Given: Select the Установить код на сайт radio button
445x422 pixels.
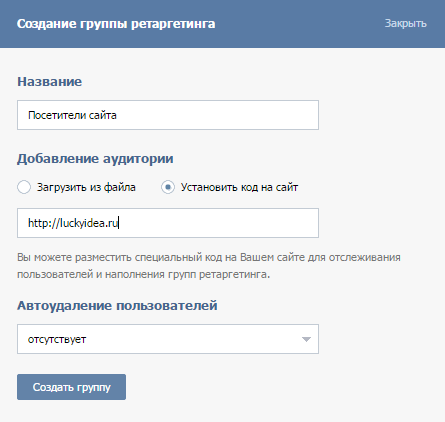Looking at the screenshot, I should tap(168, 187).
